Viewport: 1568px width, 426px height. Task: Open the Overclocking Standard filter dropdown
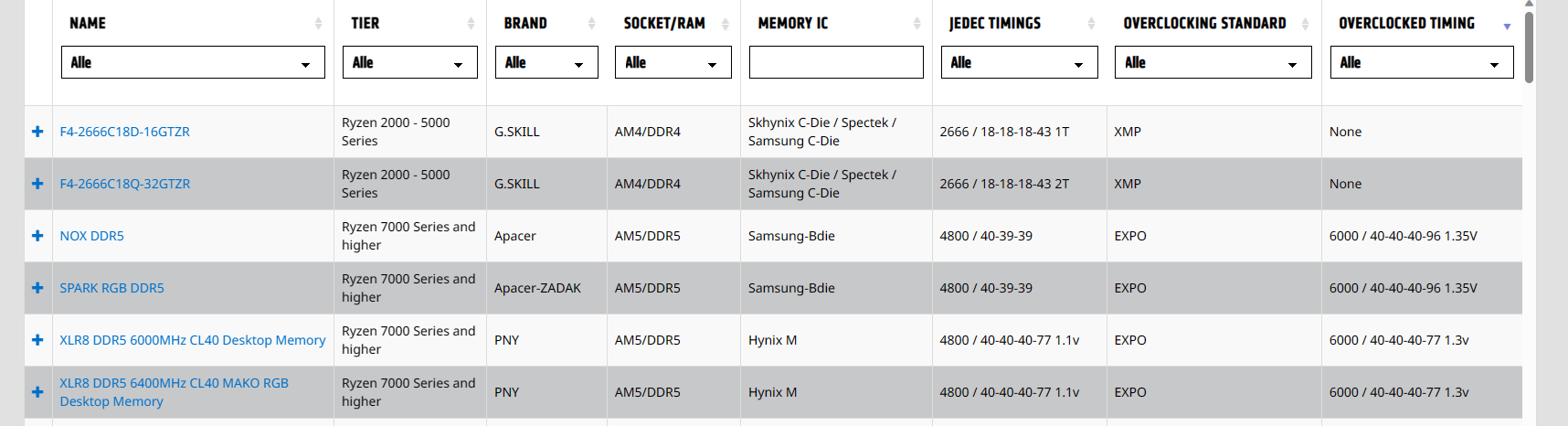click(1213, 62)
